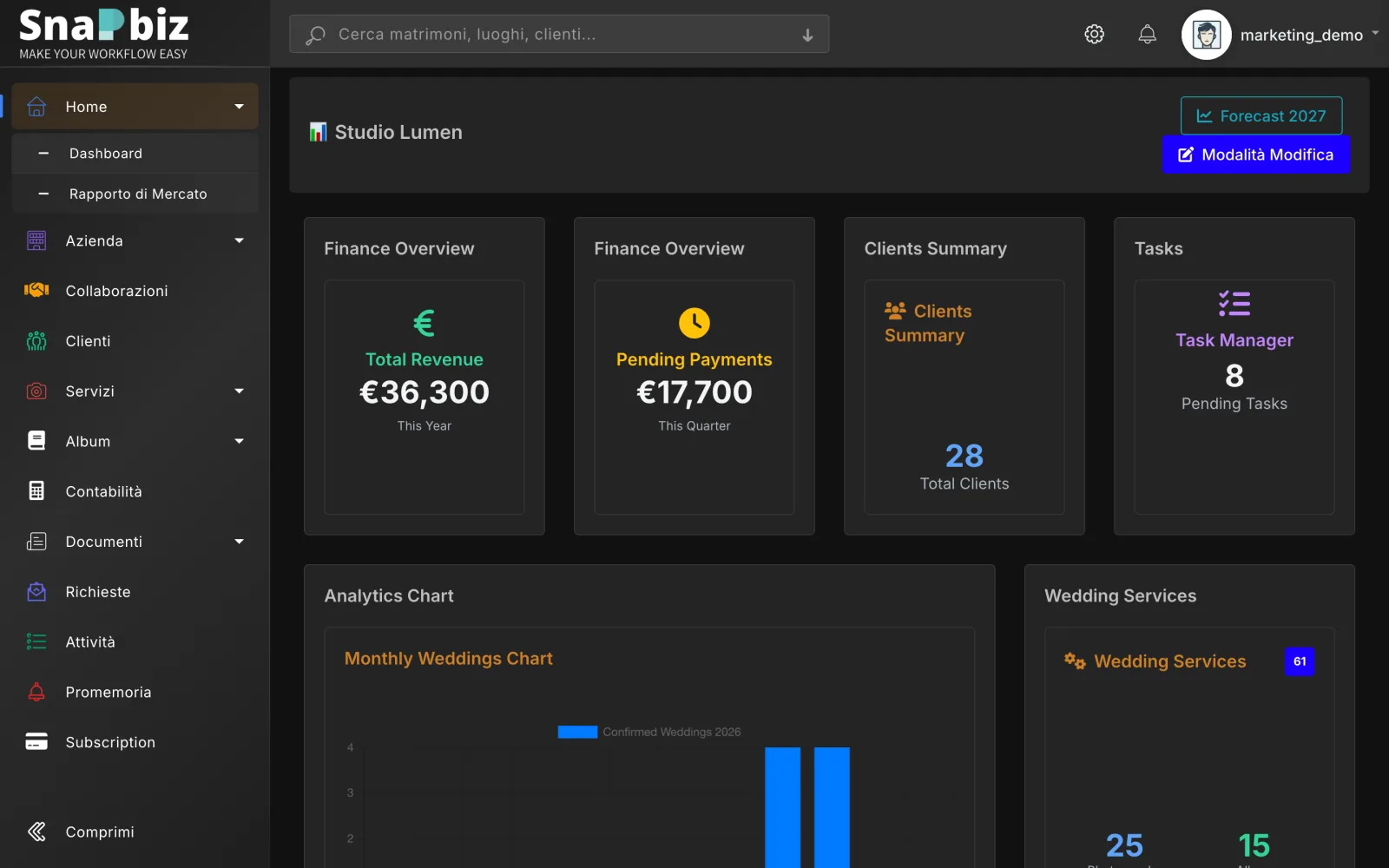This screenshot has width=1389, height=868.
Task: Click the search magnifier icon
Action: (x=315, y=35)
